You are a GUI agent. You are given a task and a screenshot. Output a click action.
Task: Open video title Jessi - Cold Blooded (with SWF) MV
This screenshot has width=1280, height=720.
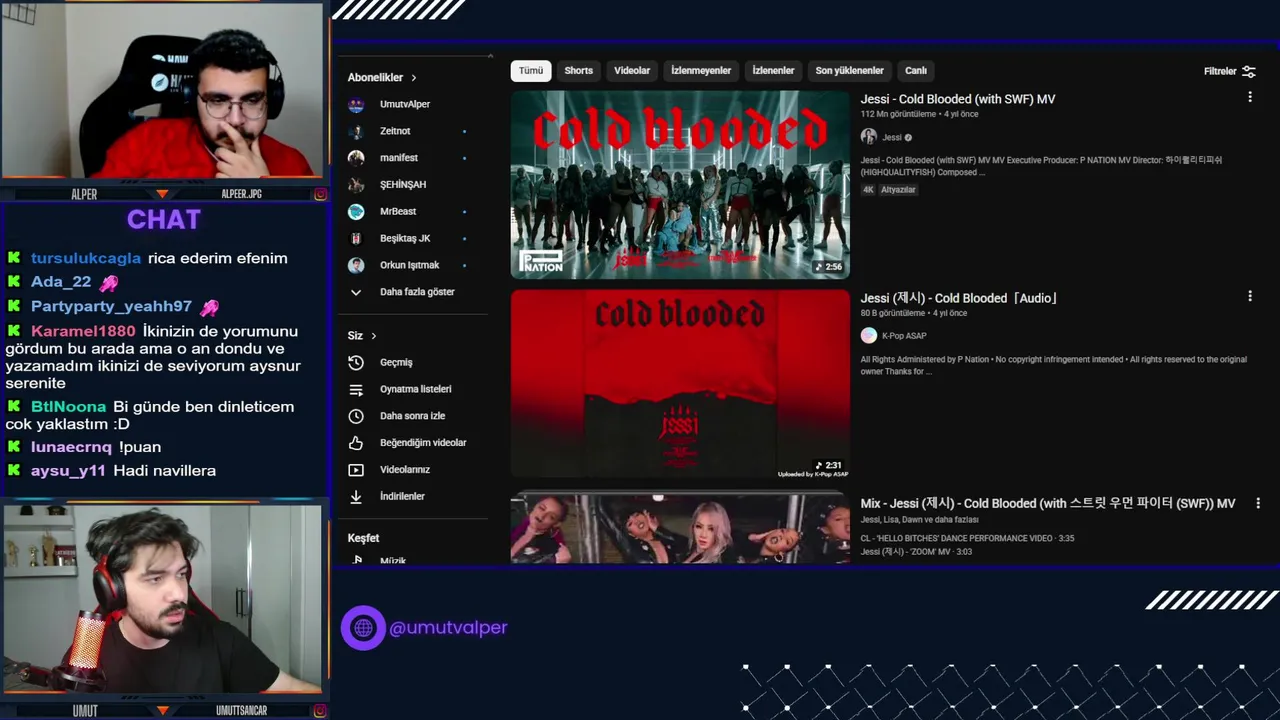pyautogui.click(x=958, y=99)
